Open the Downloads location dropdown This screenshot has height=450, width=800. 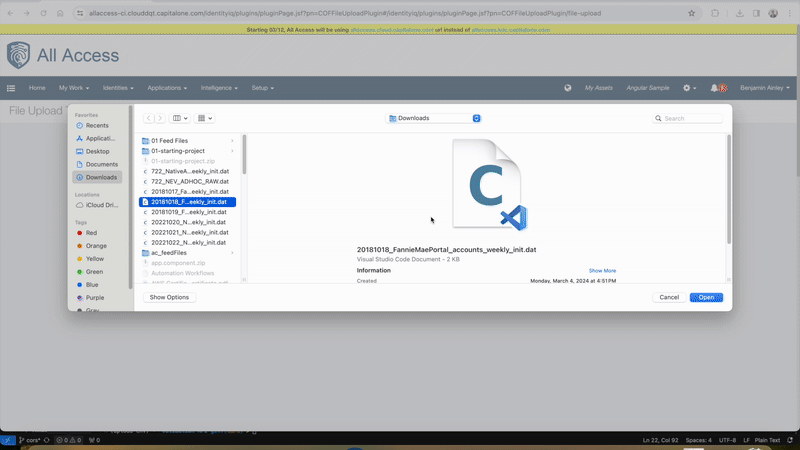tap(435, 118)
